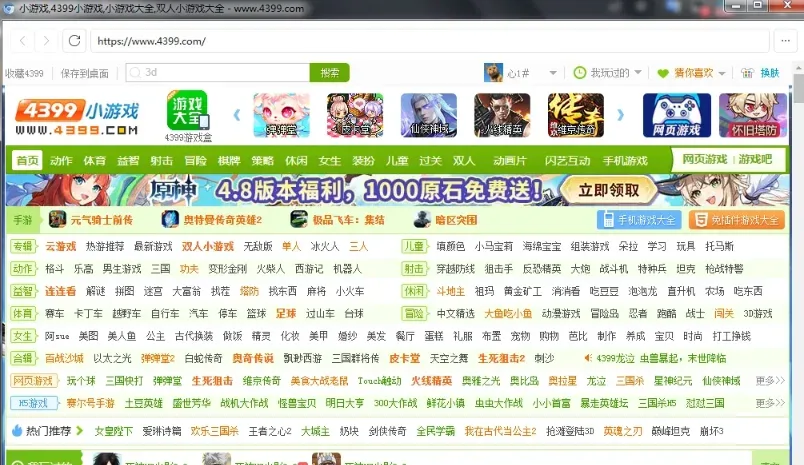This screenshot has height=465, width=804.
Task: Open 游戏吧 link in green bar
Action: click(755, 159)
